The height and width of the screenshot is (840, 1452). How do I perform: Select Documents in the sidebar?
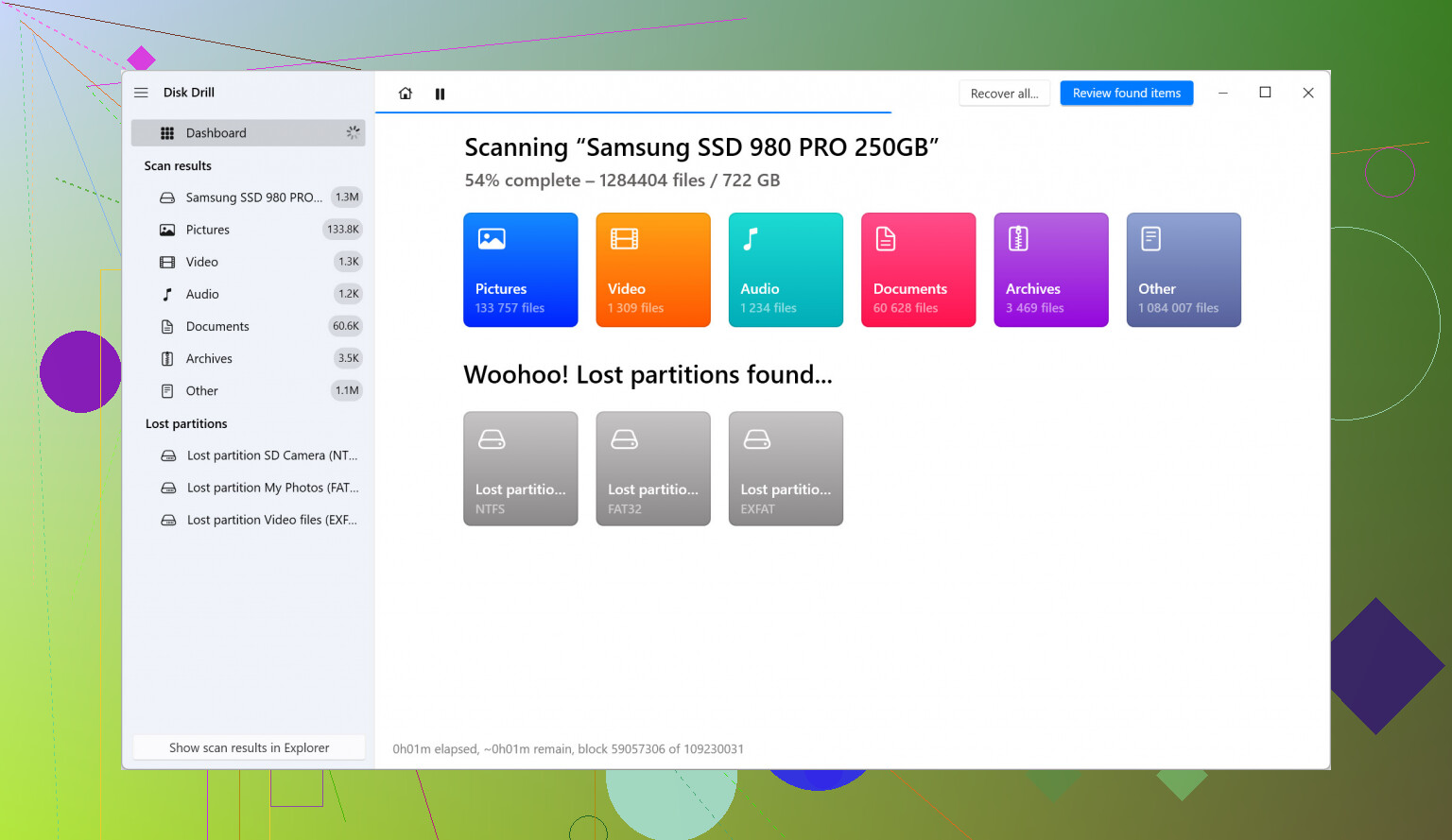click(x=248, y=326)
